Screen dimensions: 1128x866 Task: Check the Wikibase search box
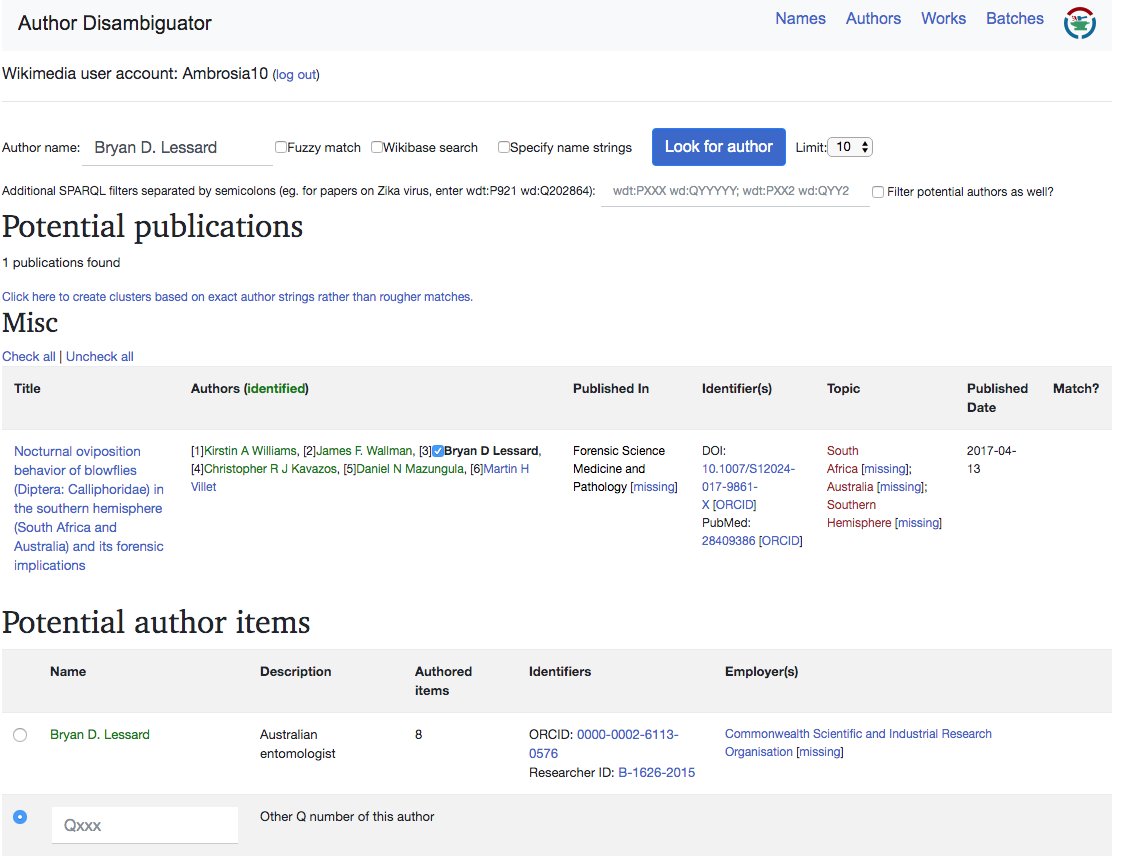tap(376, 146)
